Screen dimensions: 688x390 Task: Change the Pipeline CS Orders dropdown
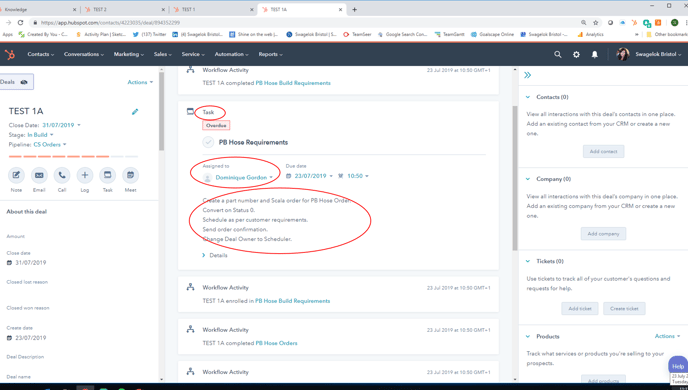[x=50, y=144]
